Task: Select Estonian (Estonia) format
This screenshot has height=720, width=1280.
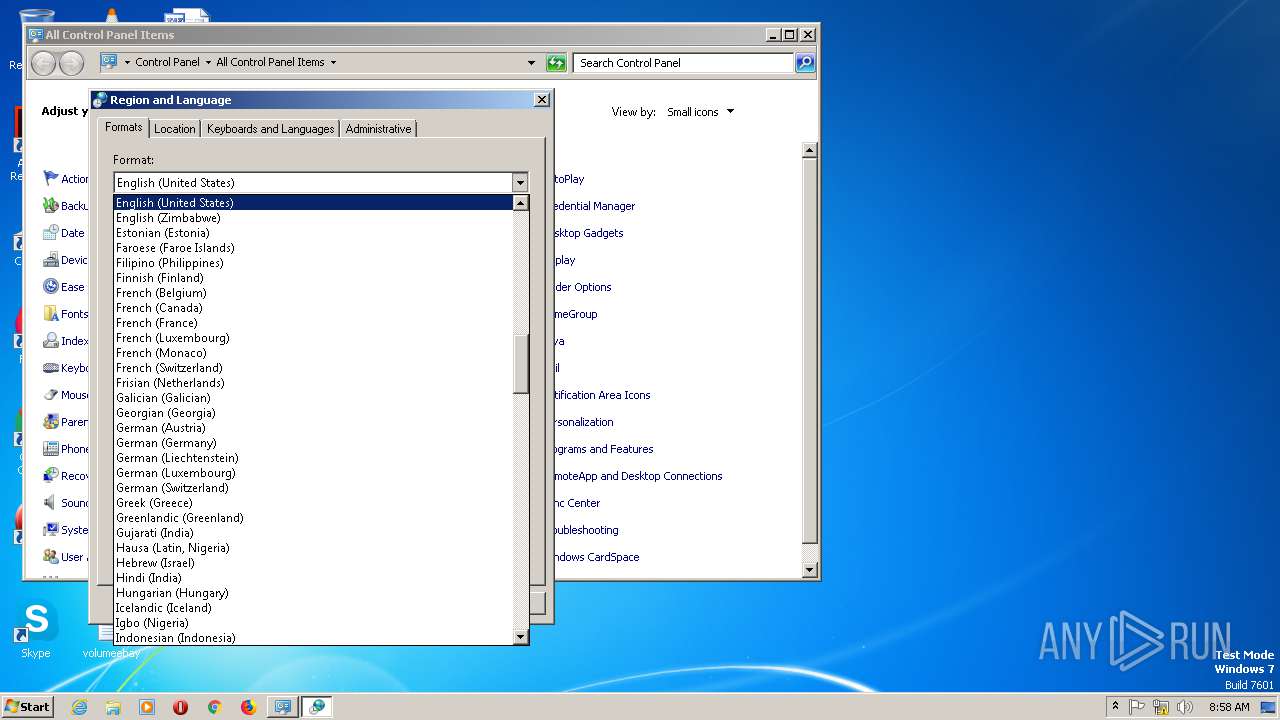Action: (313, 233)
